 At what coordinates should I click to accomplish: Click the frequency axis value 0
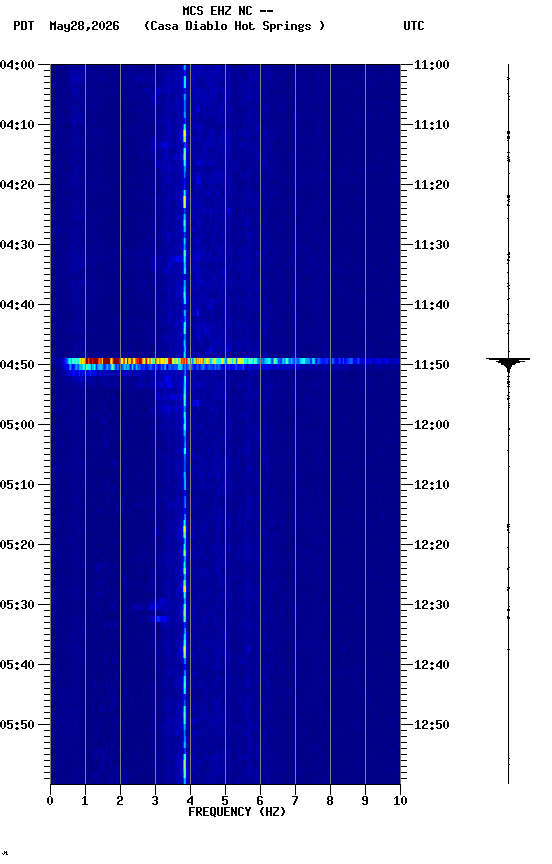click(x=50, y=801)
